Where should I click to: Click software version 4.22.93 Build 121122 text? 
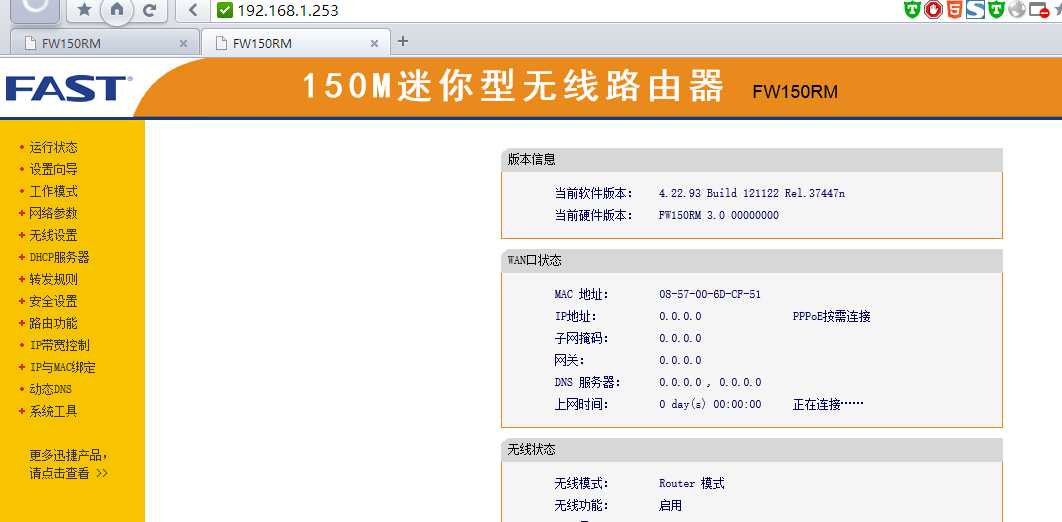(x=752, y=194)
